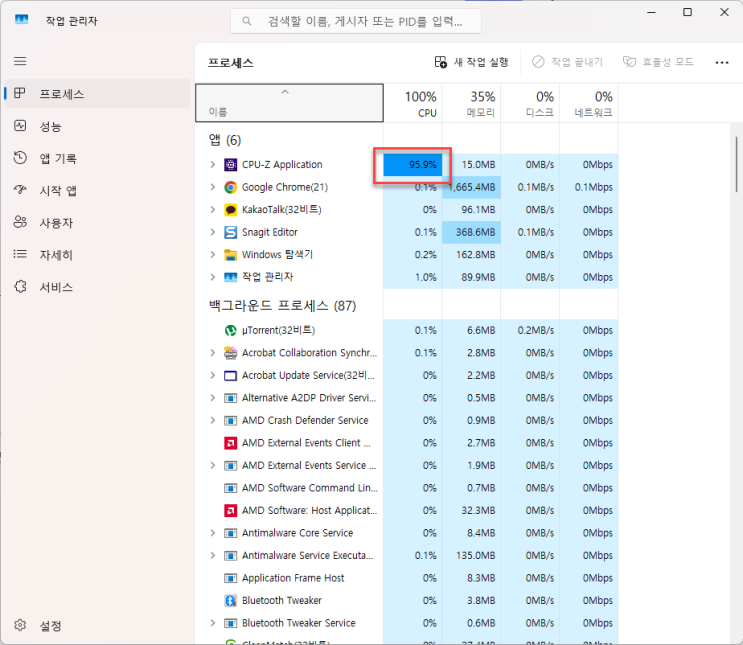
Task: Open the hamburger navigation menu
Action: pos(20,61)
